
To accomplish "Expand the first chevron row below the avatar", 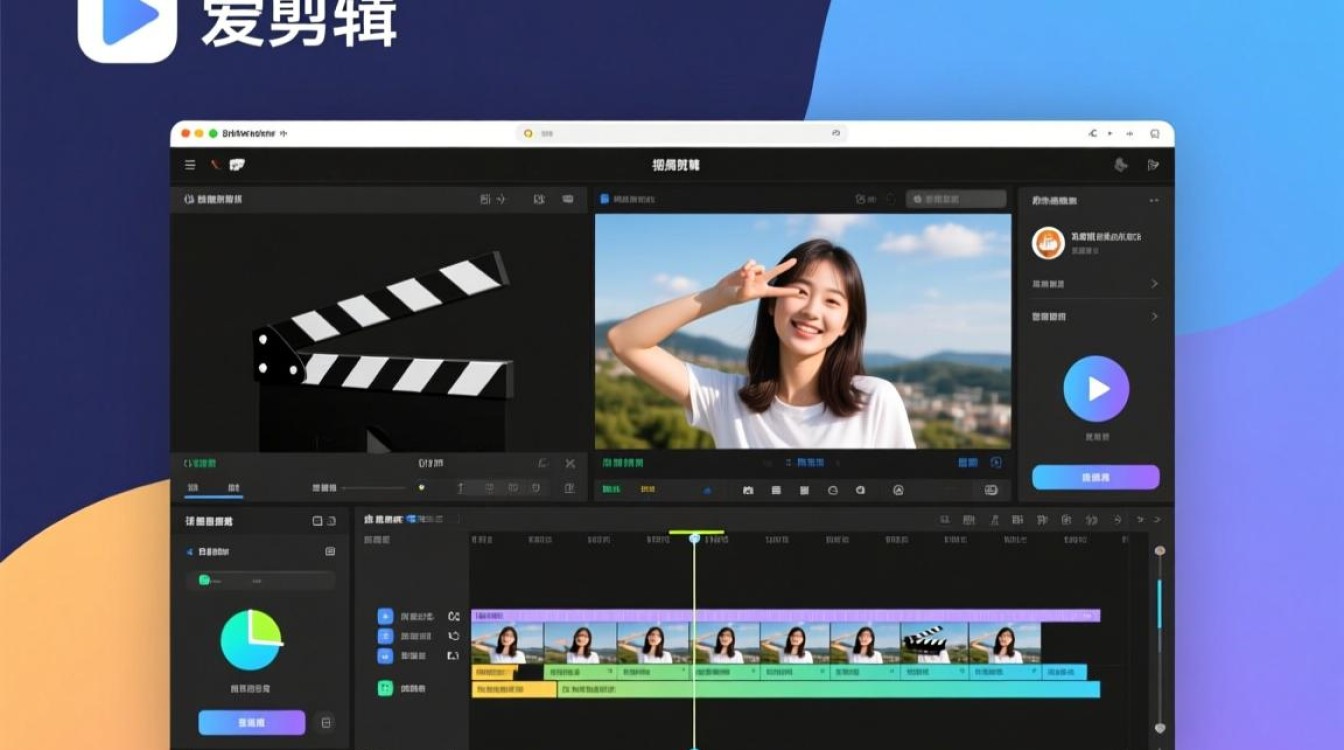I will (1095, 284).
